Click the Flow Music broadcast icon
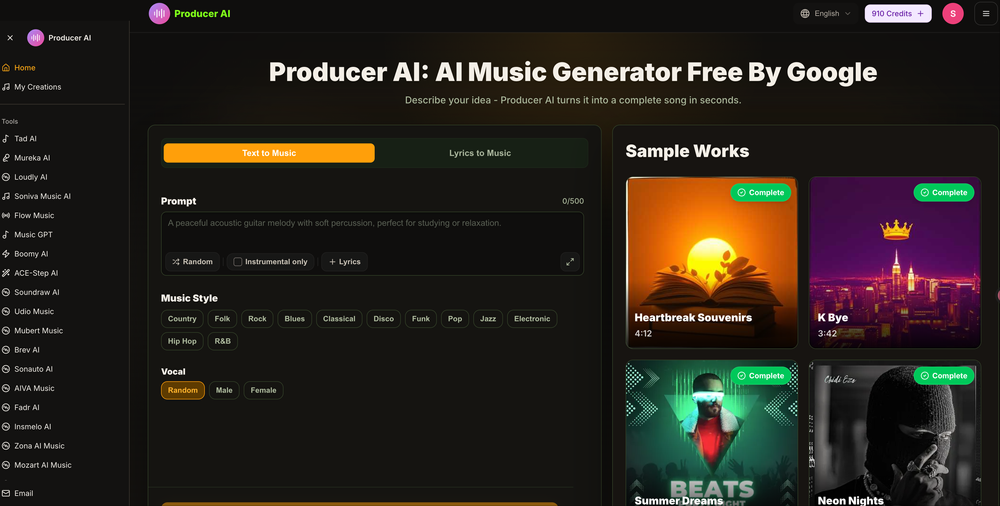The image size is (1000, 506). coord(6,215)
